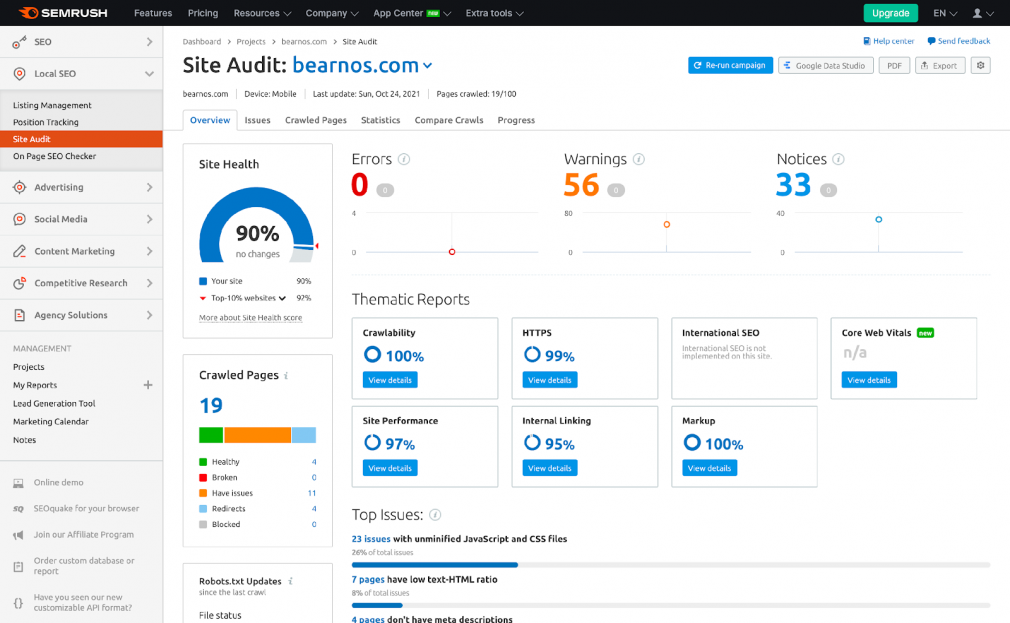Open the Features menu item

[x=153, y=13]
